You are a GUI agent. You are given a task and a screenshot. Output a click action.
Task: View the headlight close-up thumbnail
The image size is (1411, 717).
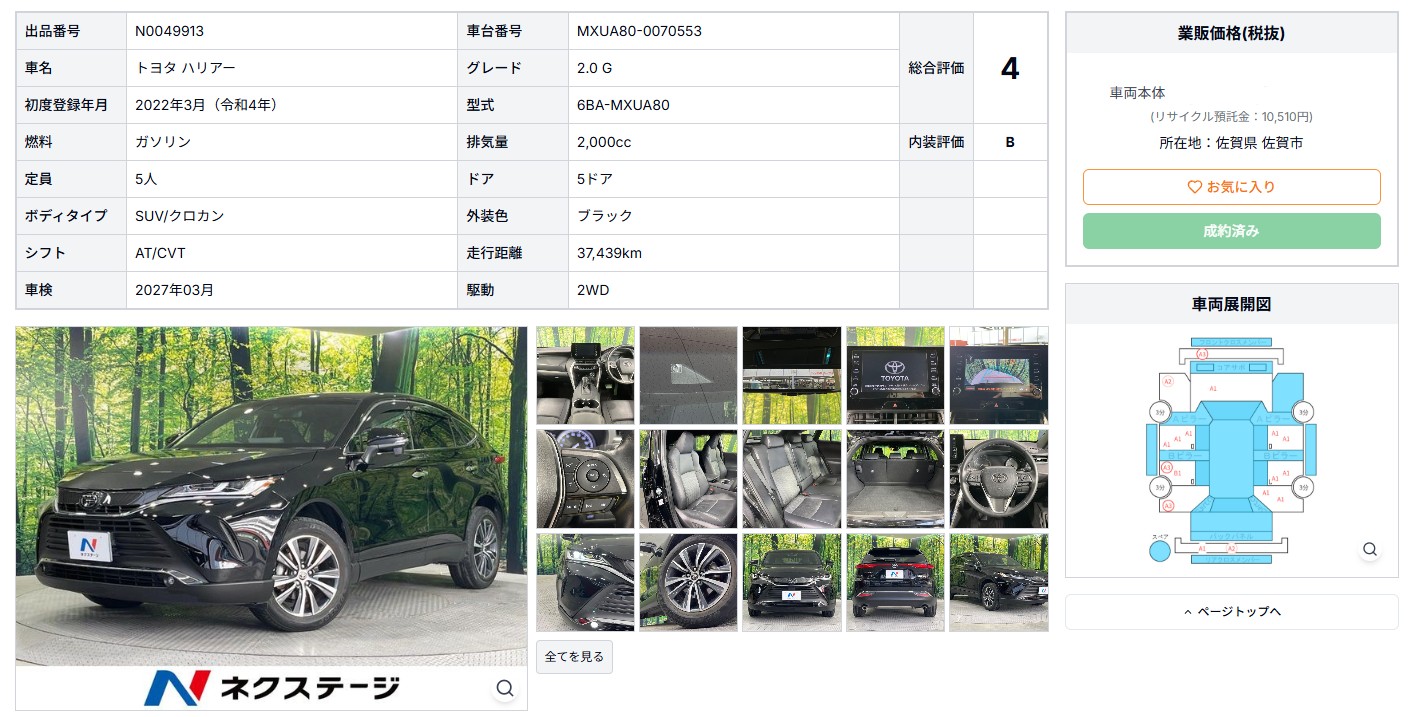(x=585, y=582)
